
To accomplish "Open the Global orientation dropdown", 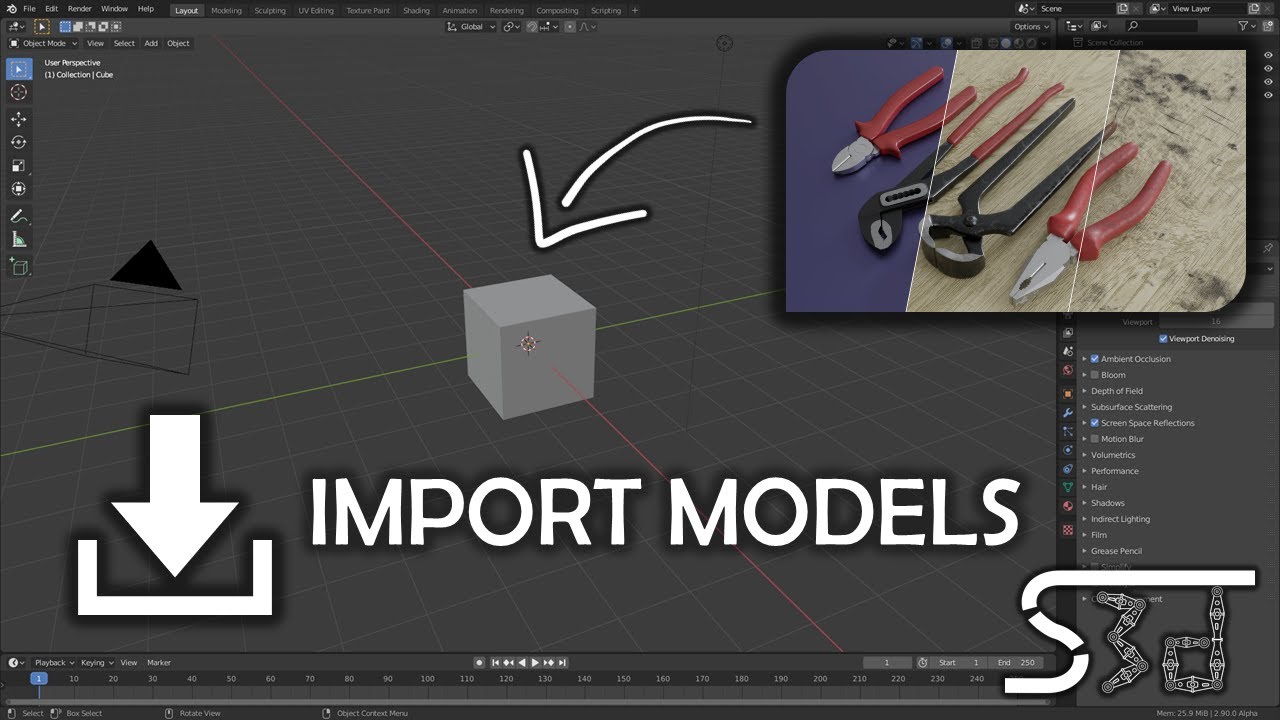I will (470, 27).
